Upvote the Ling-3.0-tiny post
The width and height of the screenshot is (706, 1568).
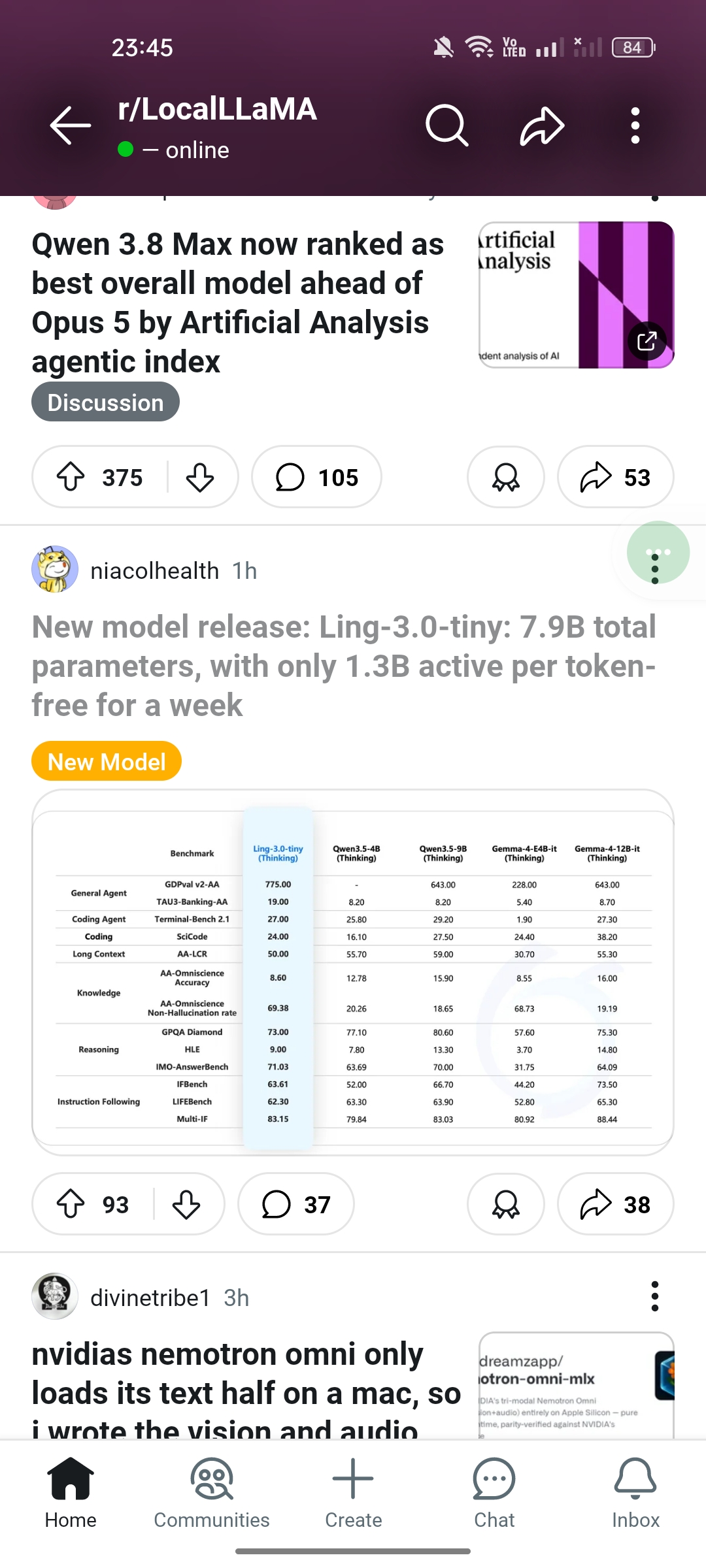pos(71,1204)
